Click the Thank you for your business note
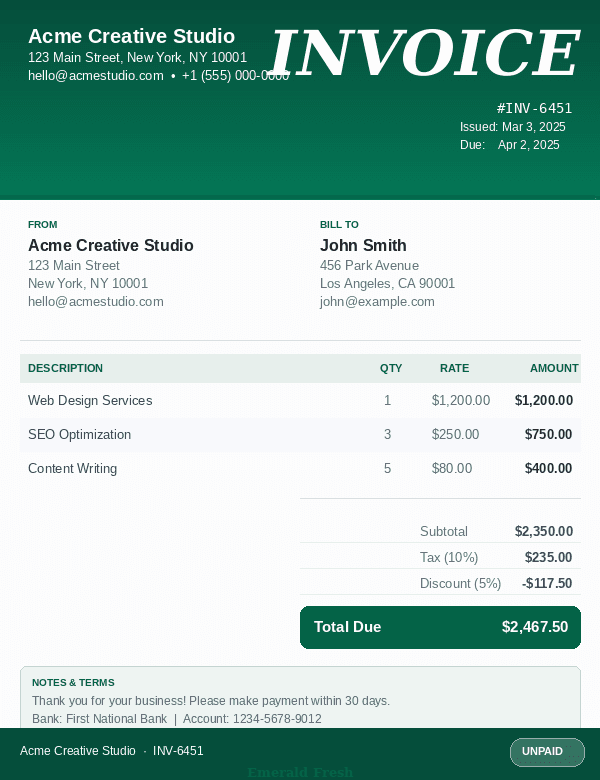The width and height of the screenshot is (600, 780). pyautogui.click(x=211, y=701)
